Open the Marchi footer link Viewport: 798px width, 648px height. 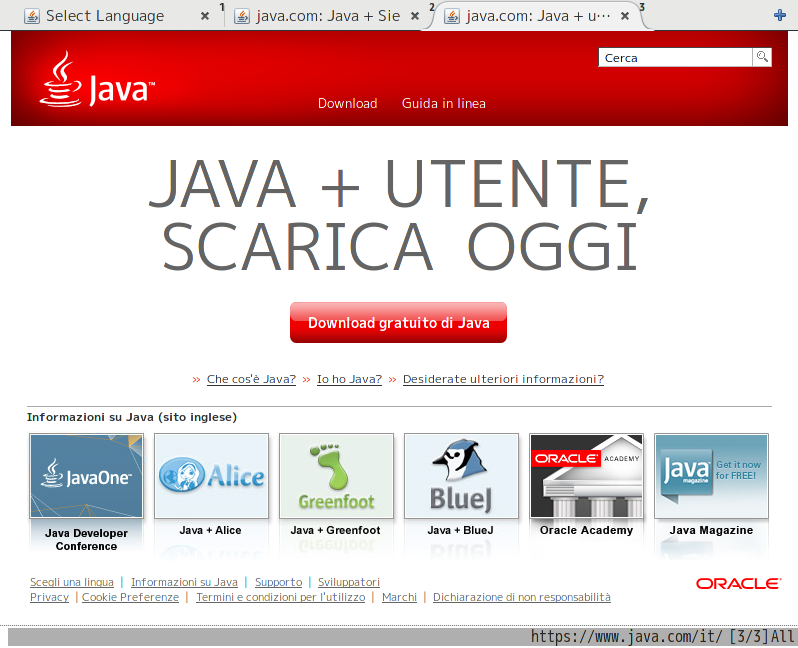(x=400, y=597)
